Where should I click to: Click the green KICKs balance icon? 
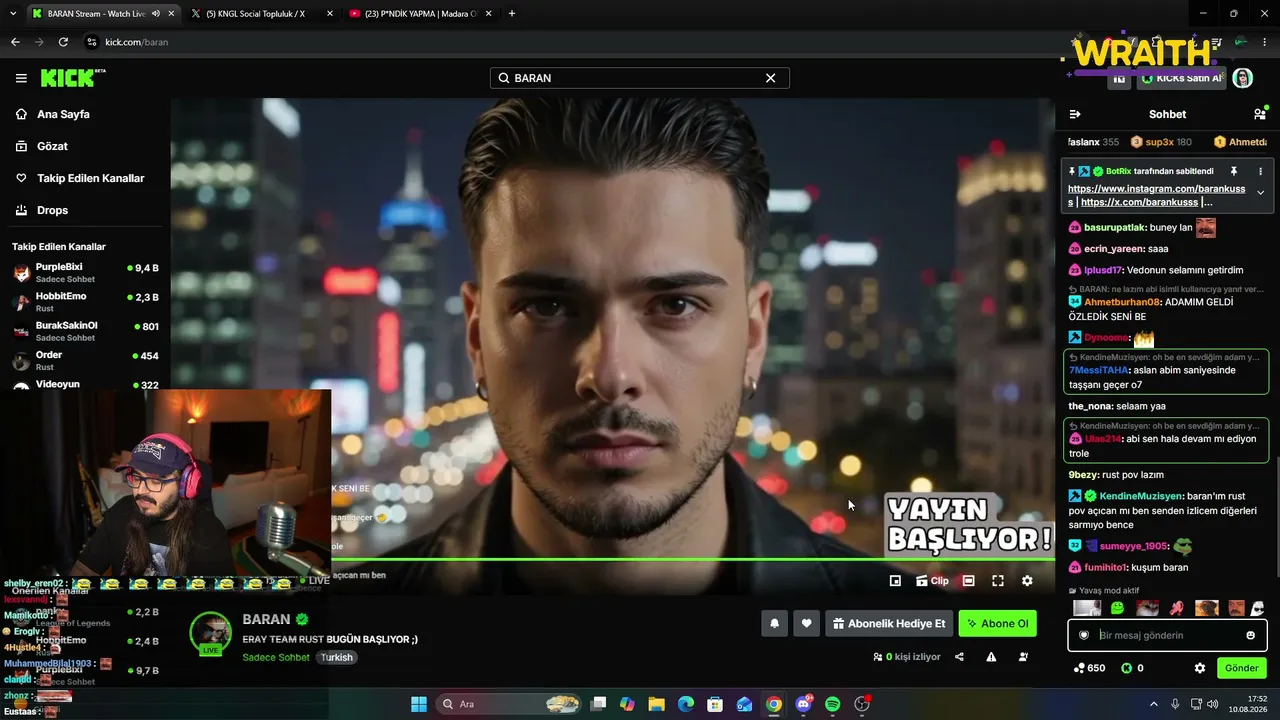pyautogui.click(x=1126, y=668)
